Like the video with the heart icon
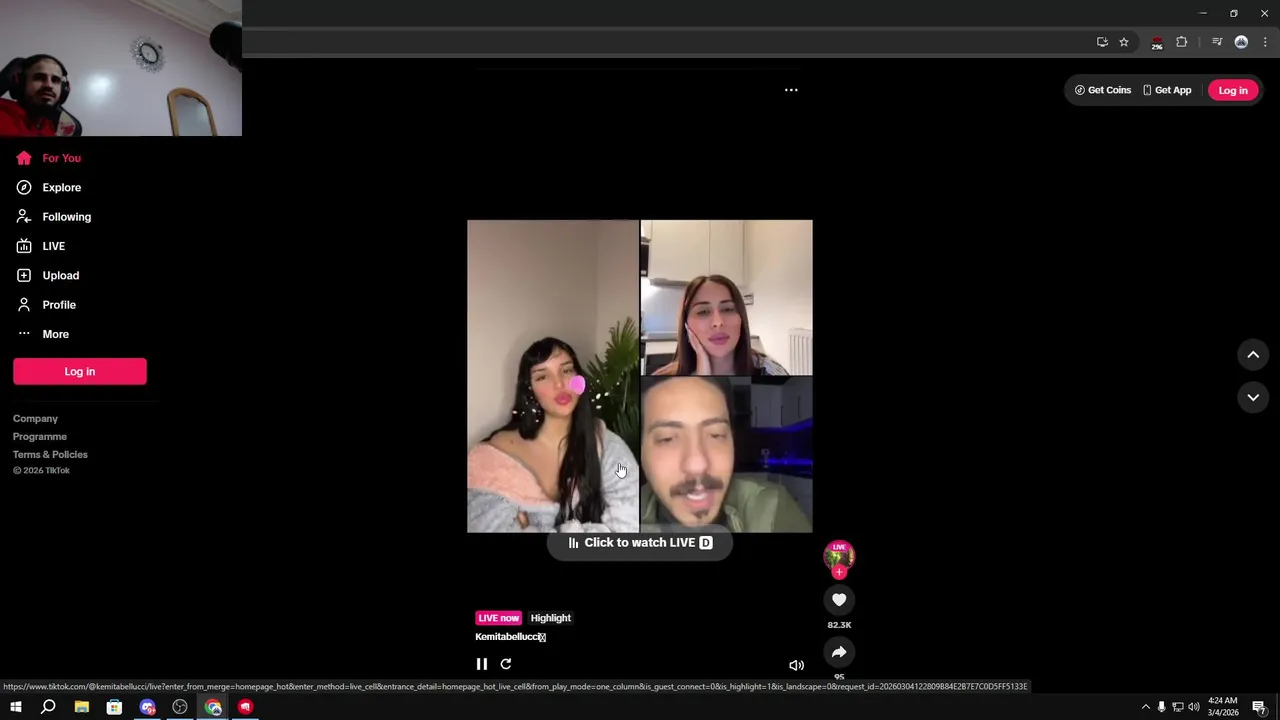The width and height of the screenshot is (1280, 720). point(839,600)
